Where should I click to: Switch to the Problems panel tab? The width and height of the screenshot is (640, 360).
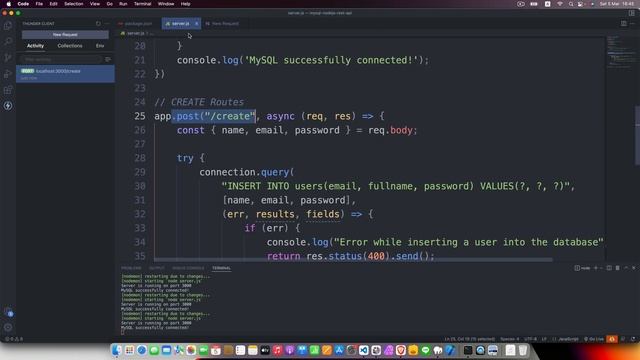pyautogui.click(x=131, y=268)
